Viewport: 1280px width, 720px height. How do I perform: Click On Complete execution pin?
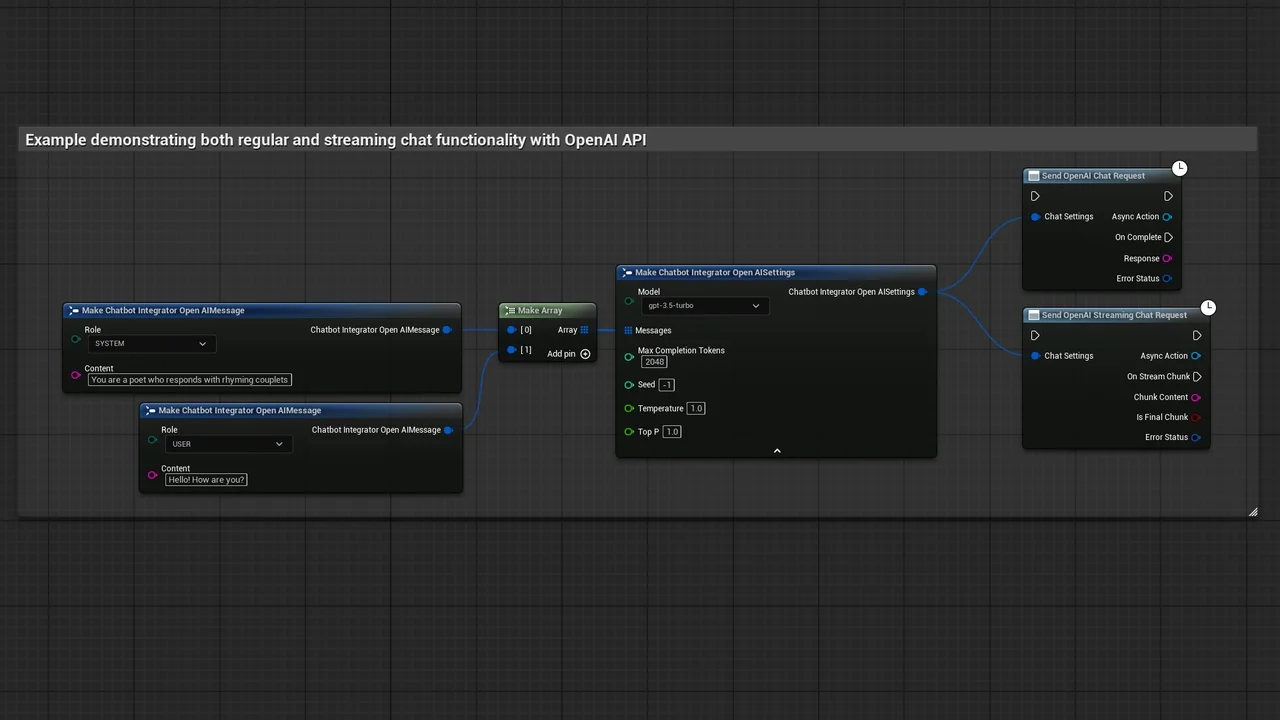pyautogui.click(x=1168, y=238)
